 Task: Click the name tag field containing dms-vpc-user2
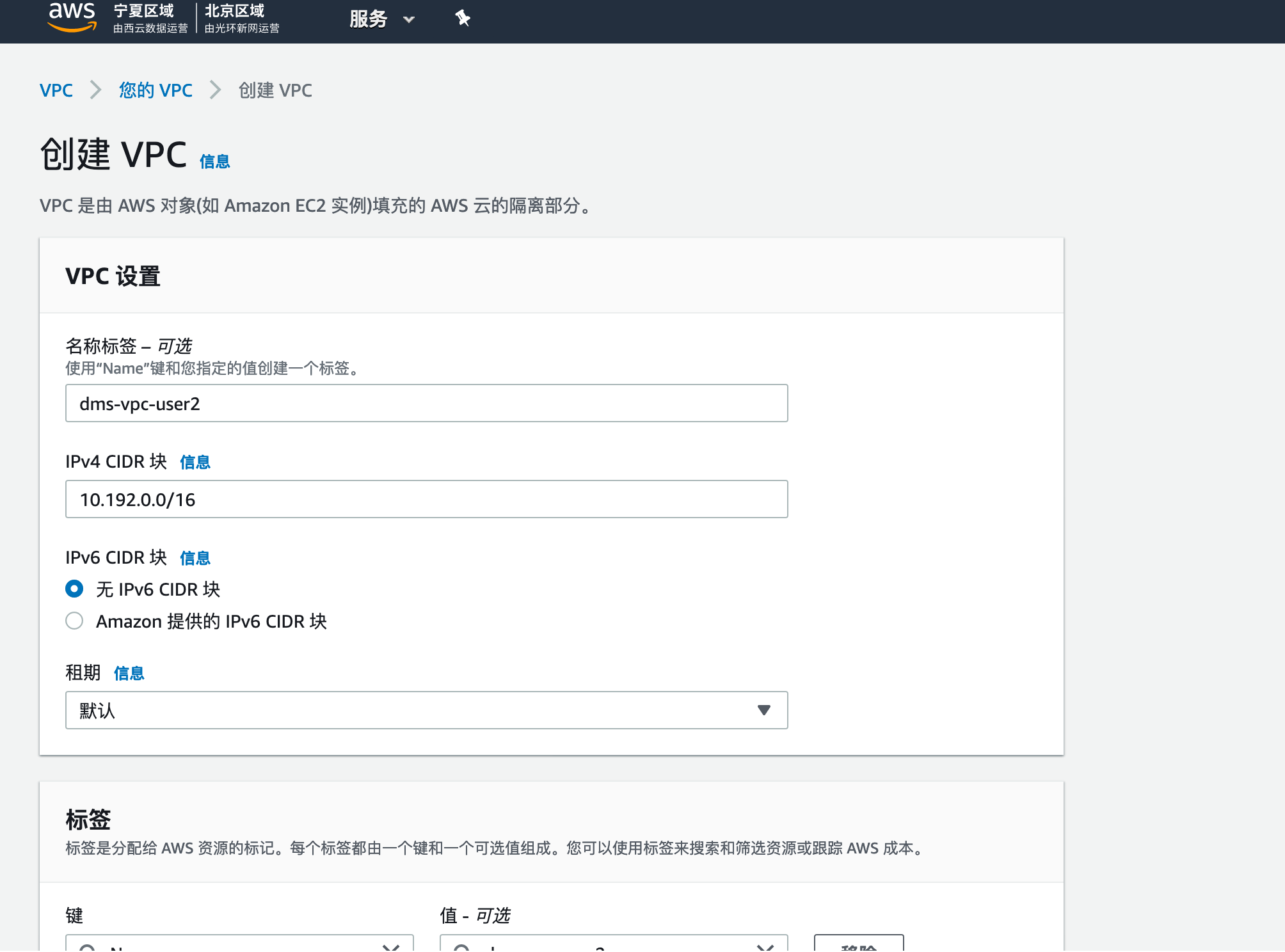pyautogui.click(x=426, y=403)
